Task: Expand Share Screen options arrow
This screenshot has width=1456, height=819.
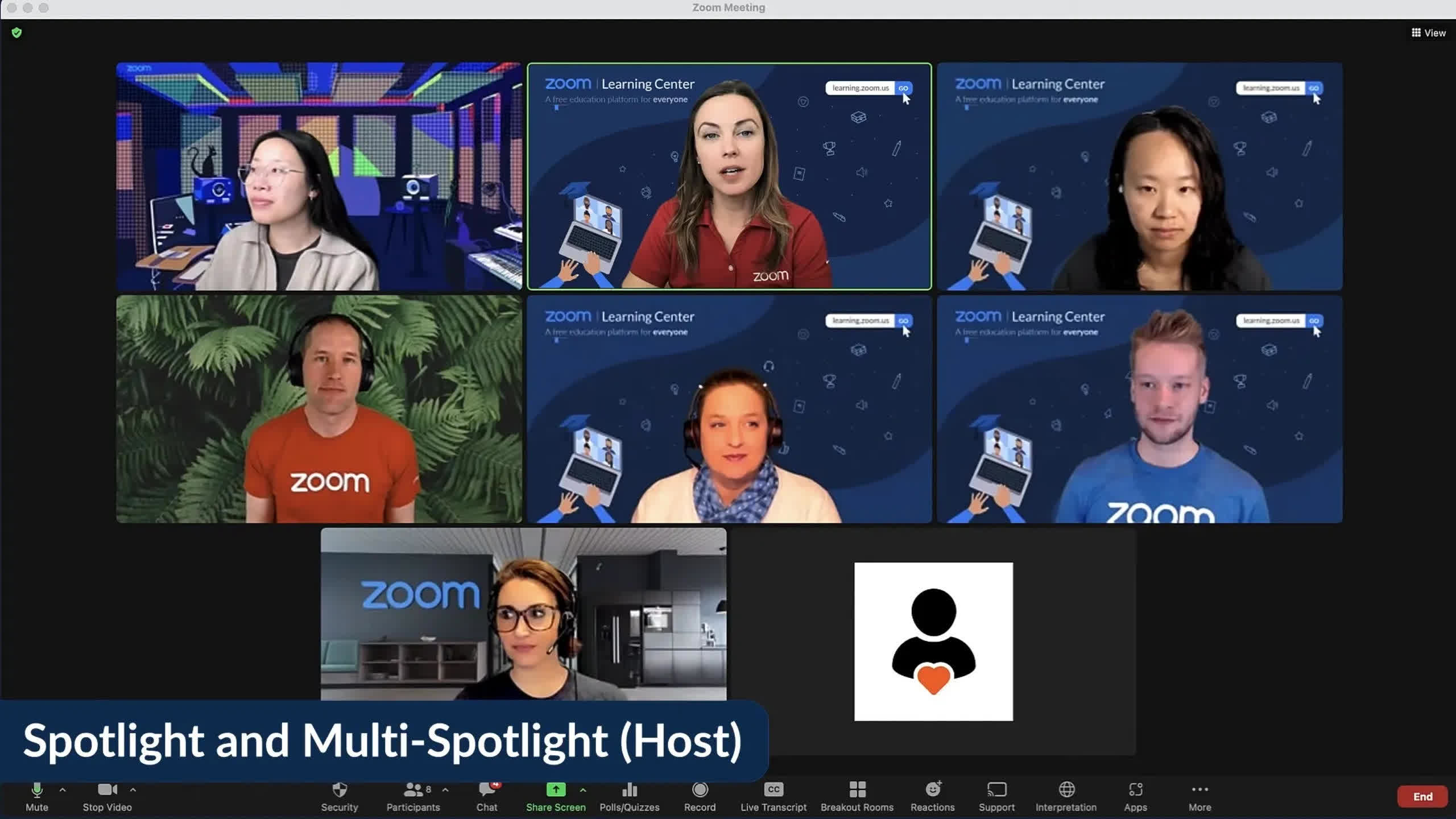Action: [583, 789]
